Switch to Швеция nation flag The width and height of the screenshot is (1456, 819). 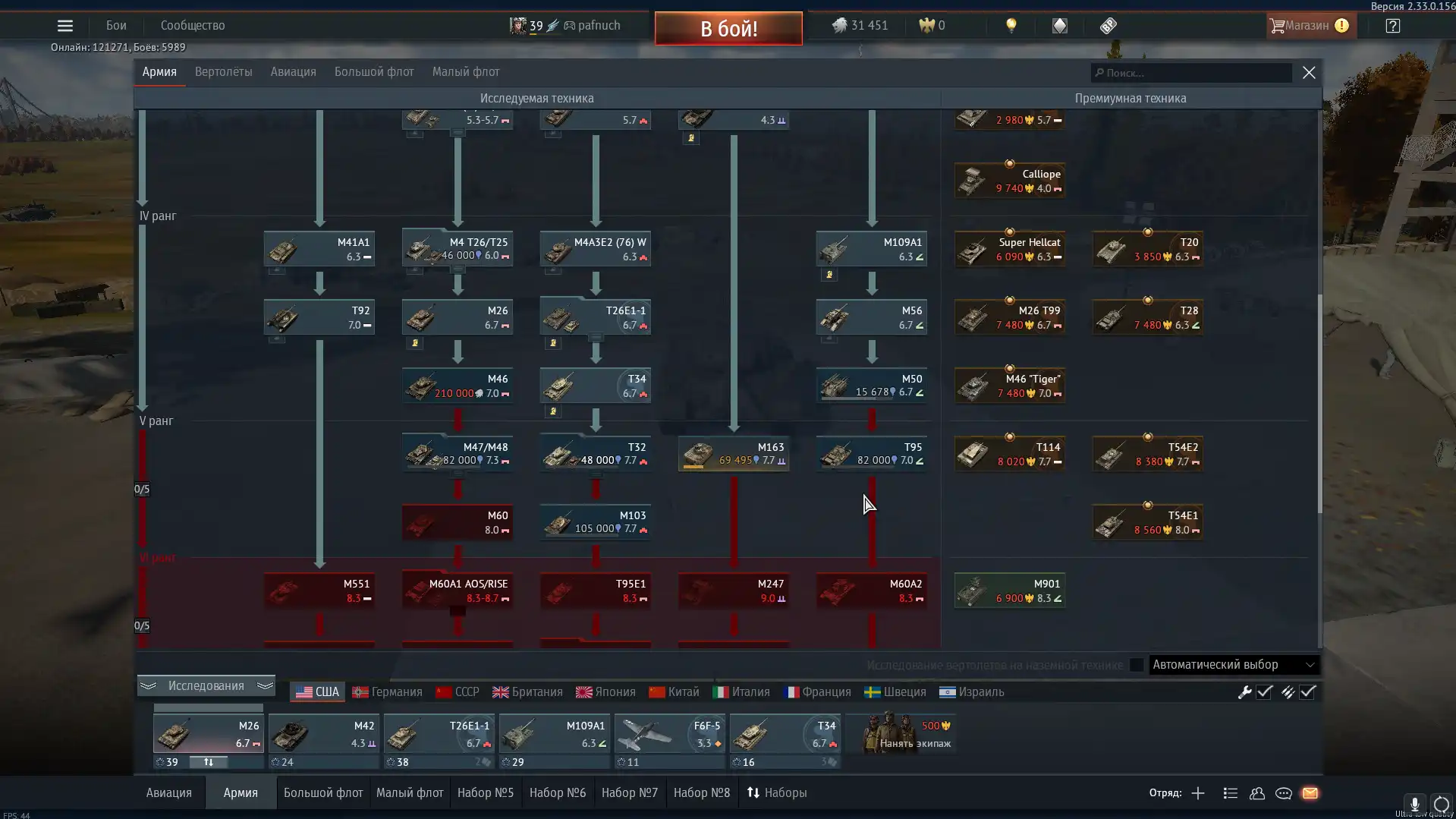point(895,692)
